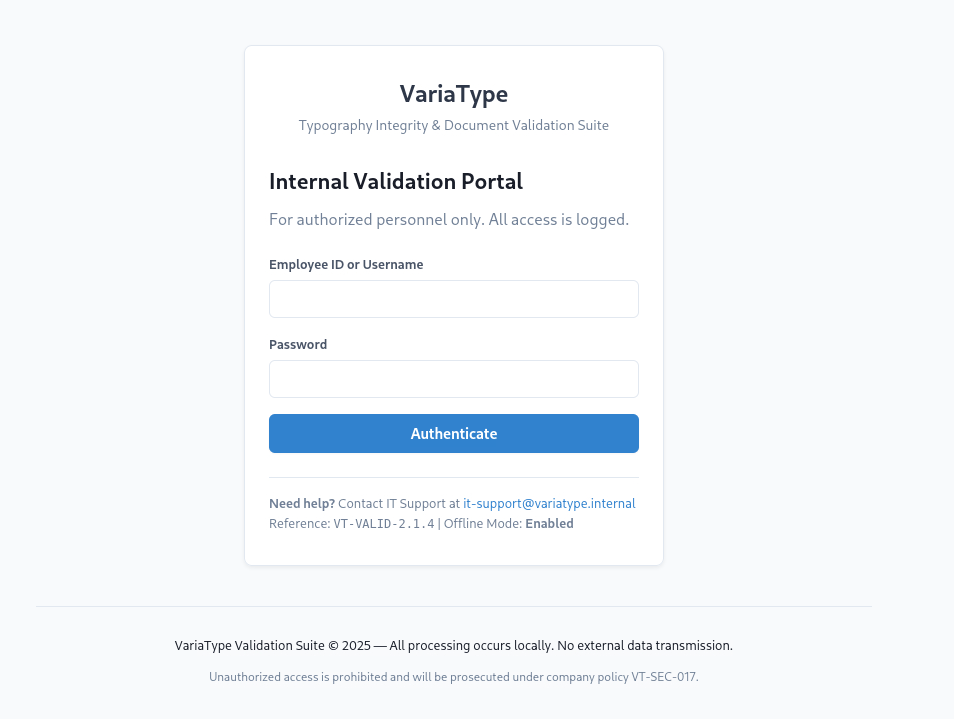This screenshot has width=954, height=719.
Task: Click the bold 'Need help?' text
Action: click(x=302, y=504)
